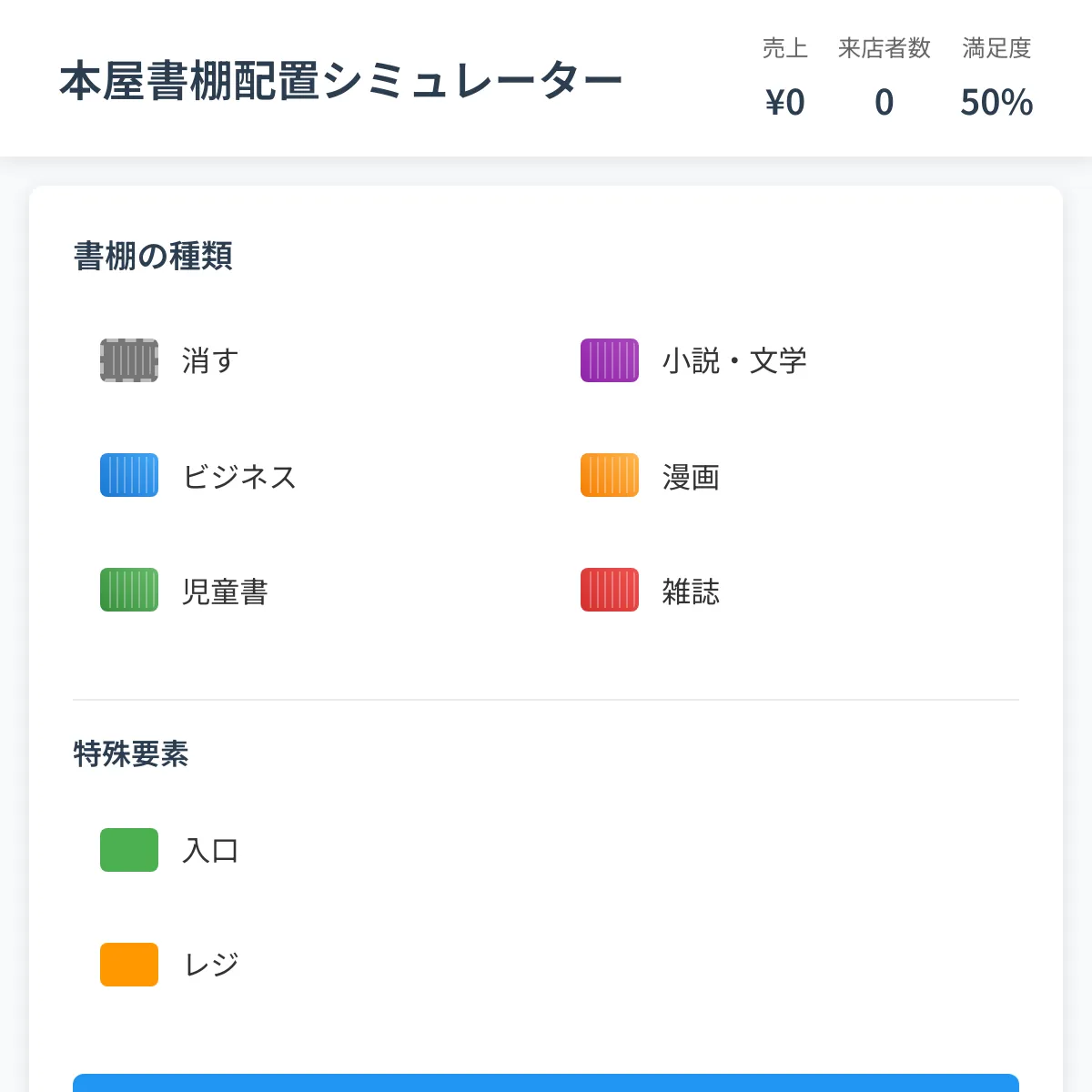Click the 来店者数 counter value
This screenshot has width=1092, height=1092.
click(x=884, y=102)
